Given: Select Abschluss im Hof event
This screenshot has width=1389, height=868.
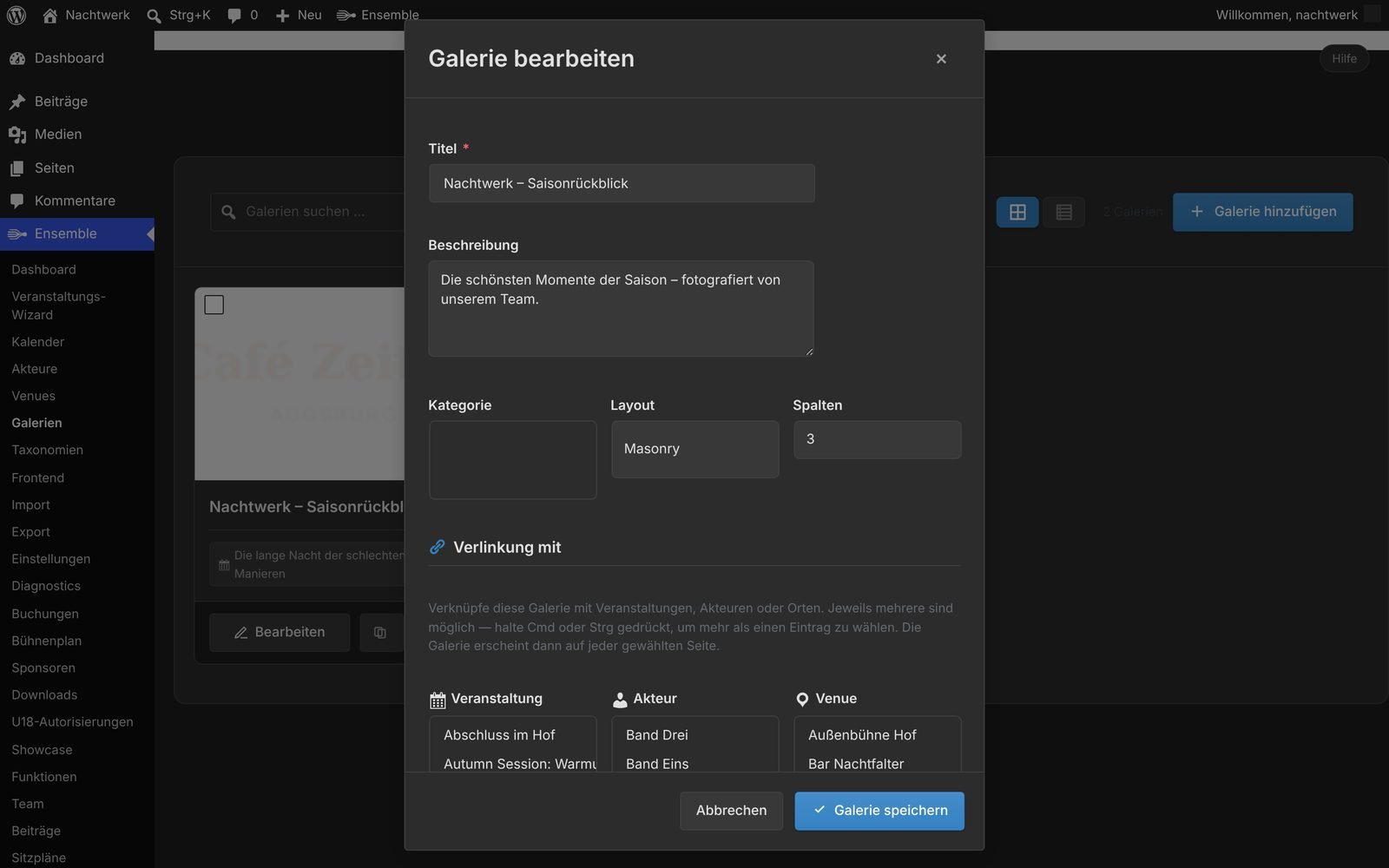Looking at the screenshot, I should click(x=512, y=735).
